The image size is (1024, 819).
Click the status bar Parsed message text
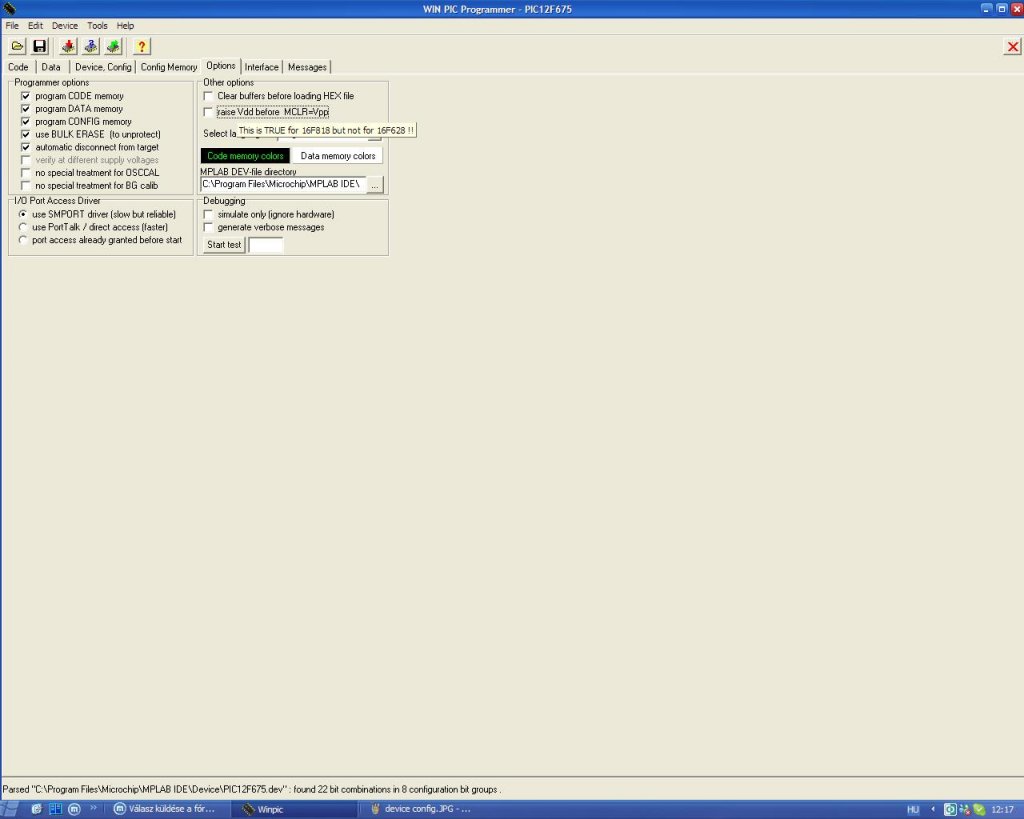[x=251, y=789]
